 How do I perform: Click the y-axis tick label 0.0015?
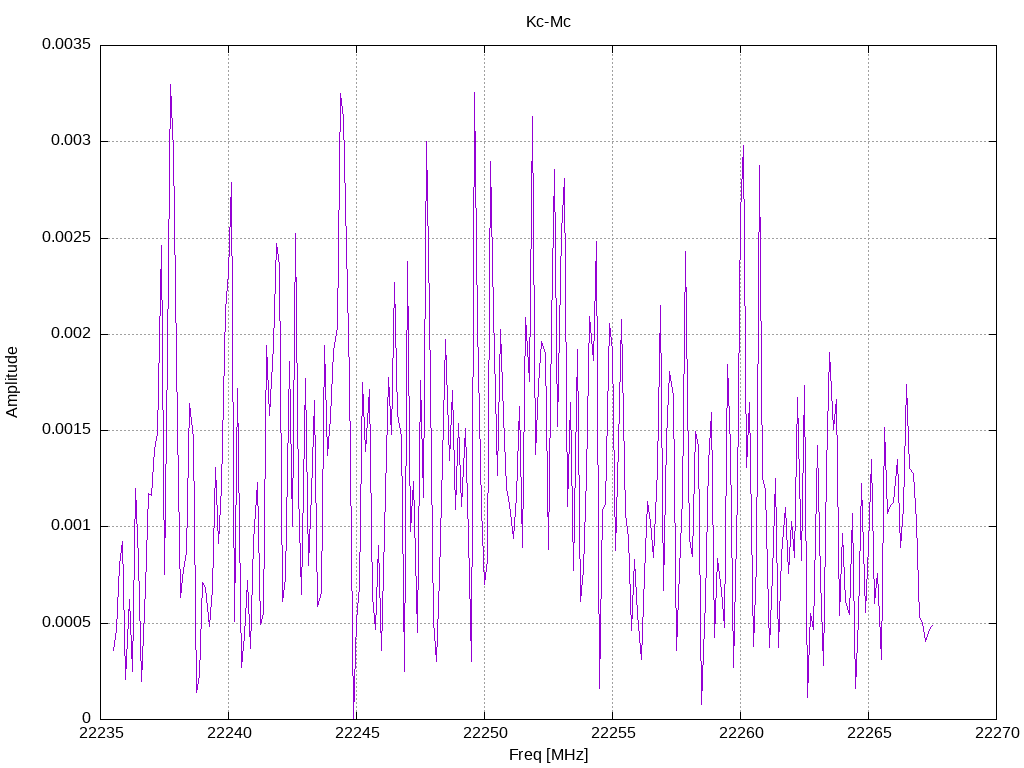(67, 429)
